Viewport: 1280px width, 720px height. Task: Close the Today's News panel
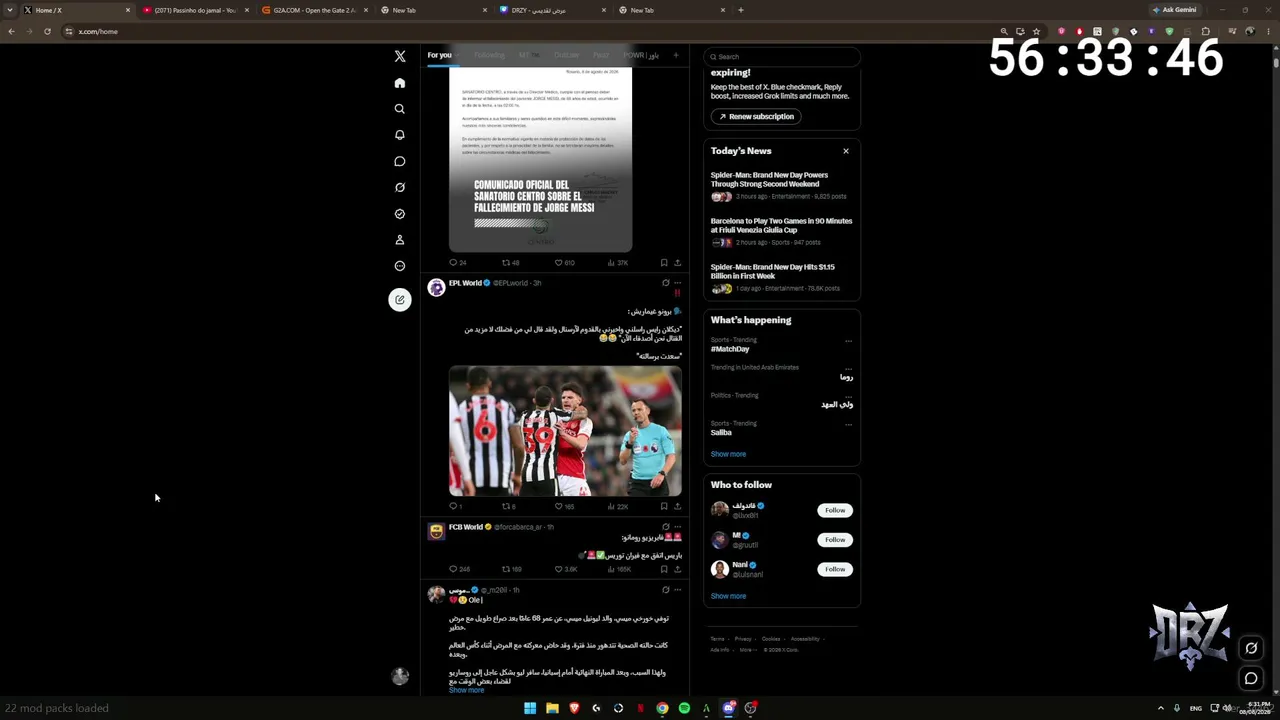pyautogui.click(x=846, y=151)
